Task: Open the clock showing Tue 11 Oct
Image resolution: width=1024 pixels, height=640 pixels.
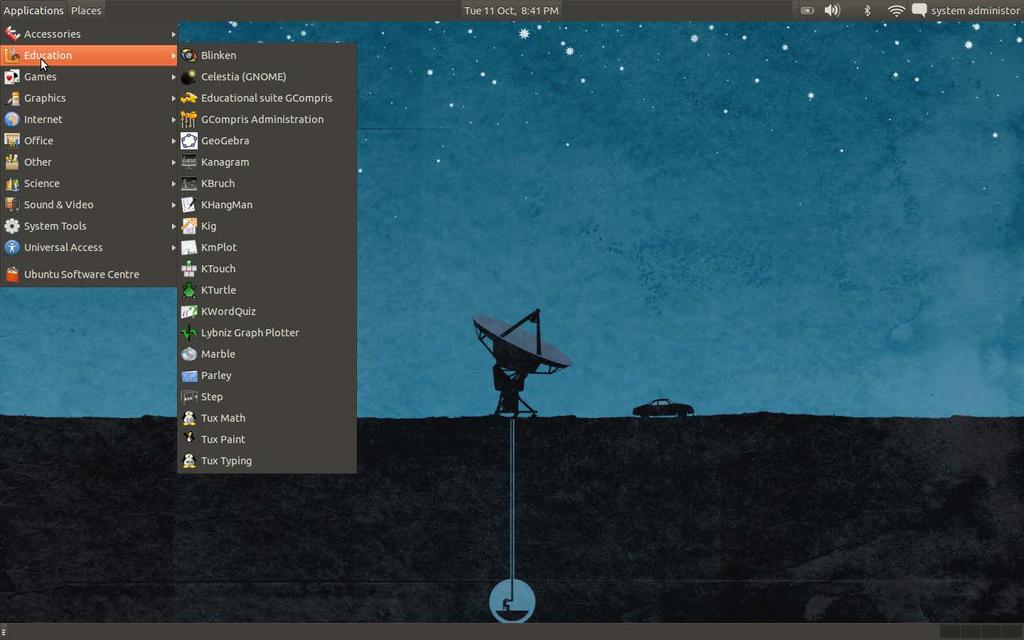Action: coord(511,10)
